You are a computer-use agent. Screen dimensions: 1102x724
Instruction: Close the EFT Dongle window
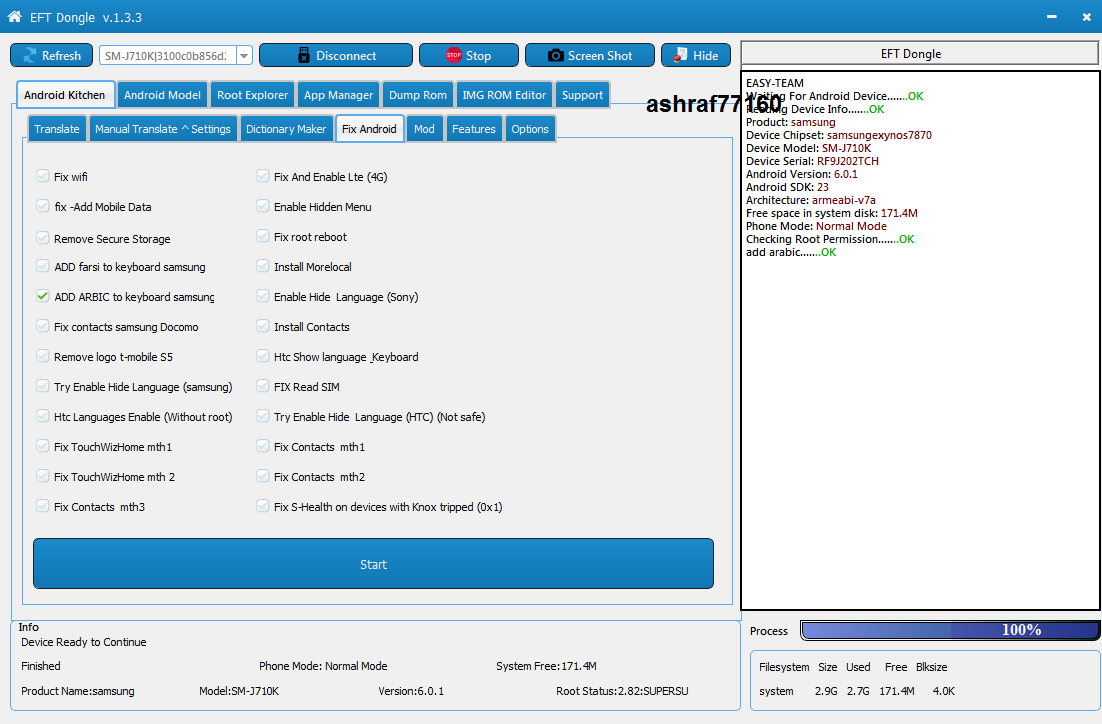click(1087, 17)
